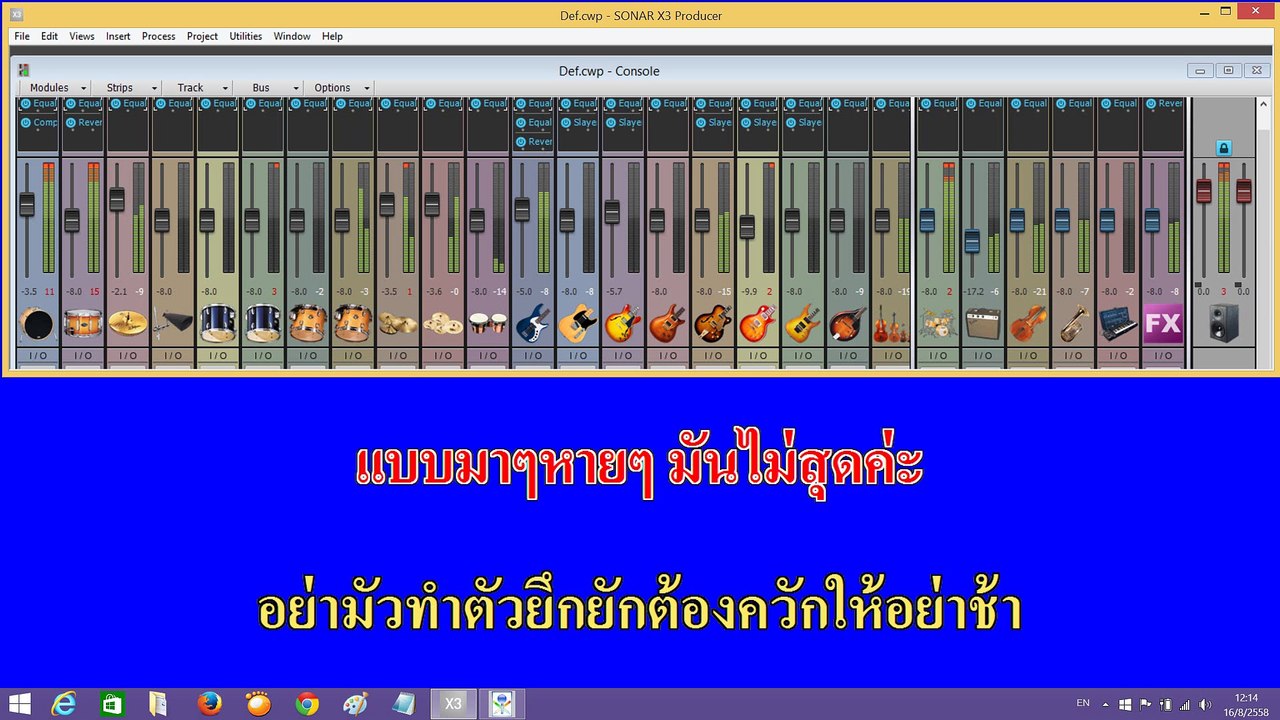
Task: Select the bongos strip icon
Action: tap(487, 324)
